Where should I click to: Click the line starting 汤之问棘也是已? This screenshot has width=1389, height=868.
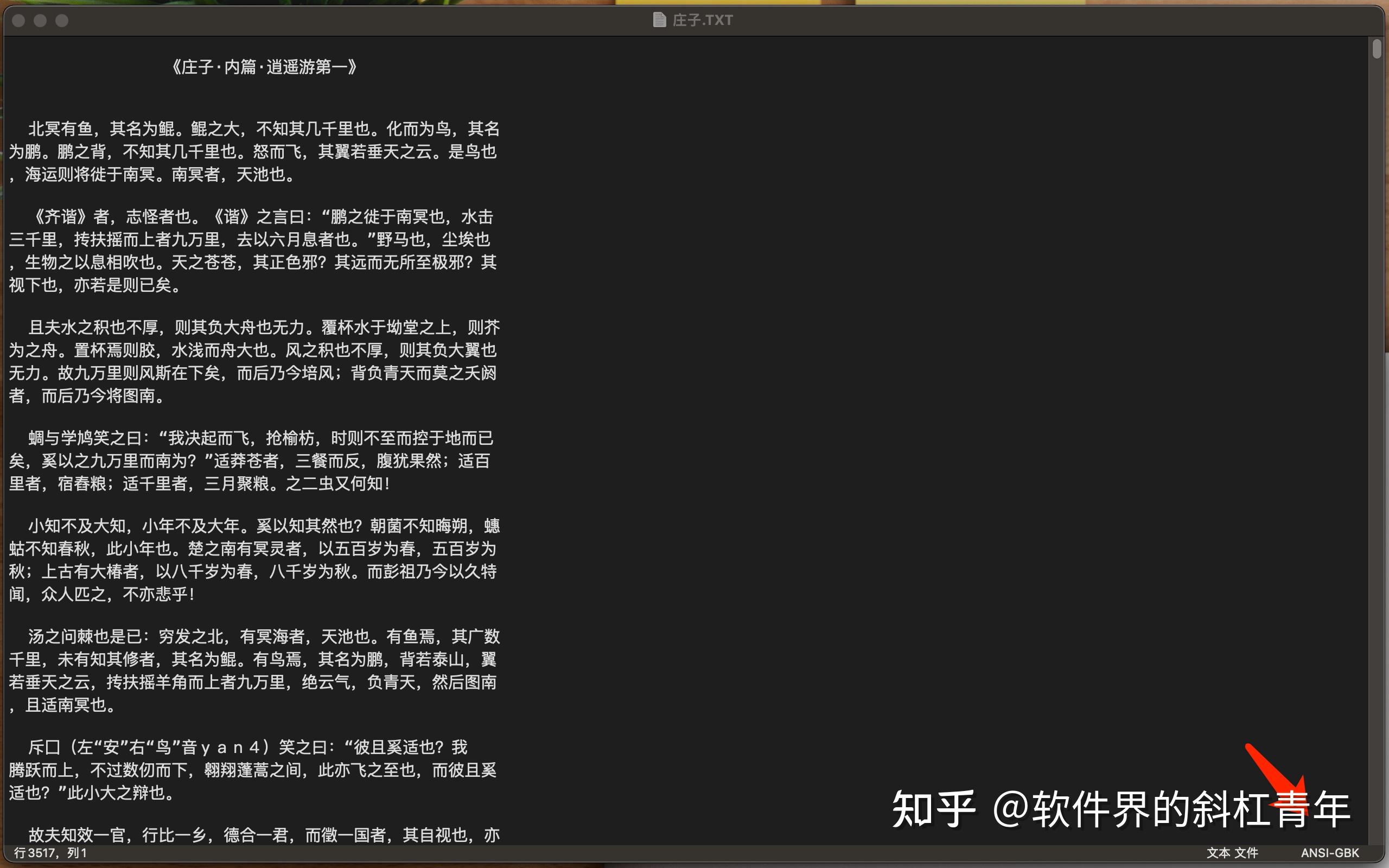264,636
